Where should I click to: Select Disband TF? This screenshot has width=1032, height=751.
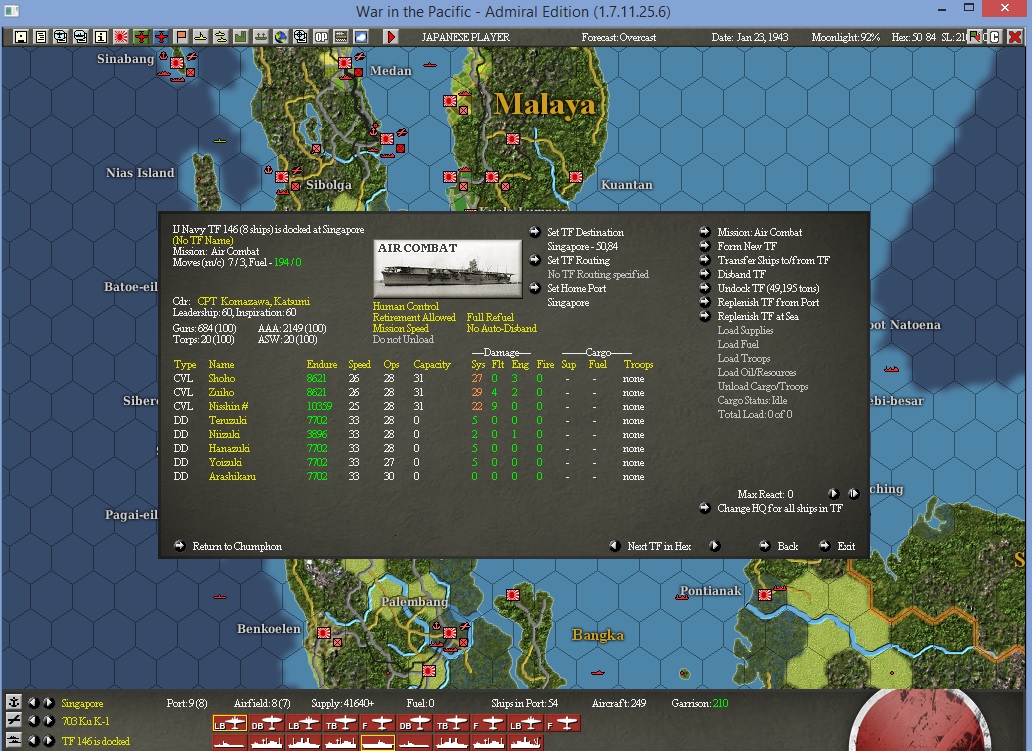(742, 274)
